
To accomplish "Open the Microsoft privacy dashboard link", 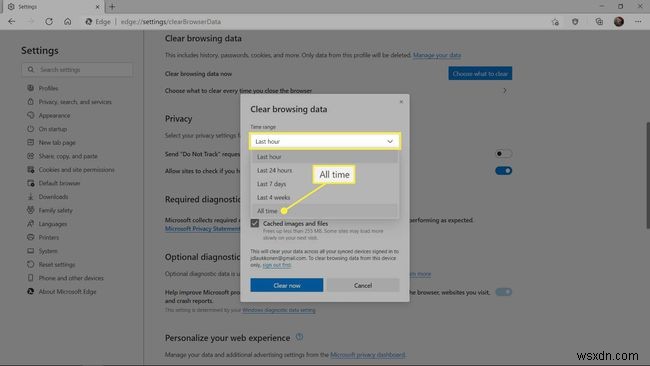I will [x=368, y=355].
